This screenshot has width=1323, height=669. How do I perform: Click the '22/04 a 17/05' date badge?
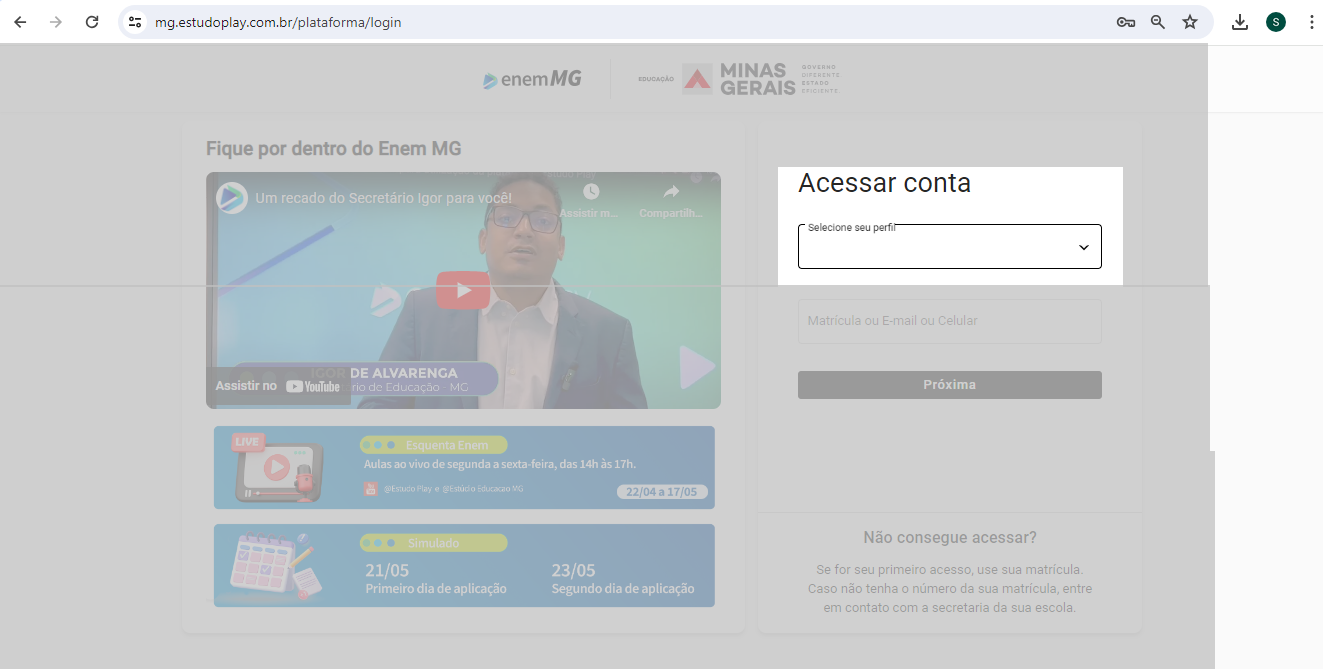click(x=663, y=492)
